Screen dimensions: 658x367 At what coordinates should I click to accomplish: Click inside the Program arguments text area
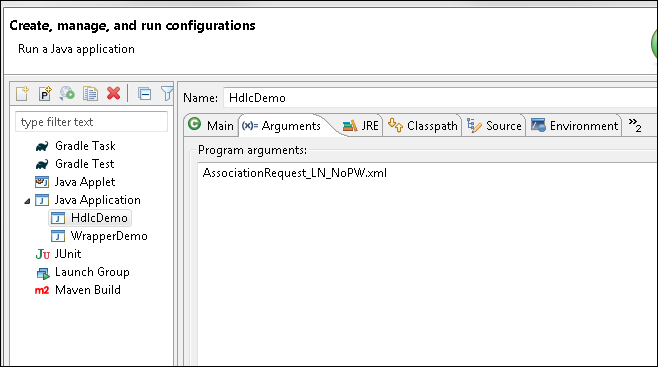coord(427,264)
